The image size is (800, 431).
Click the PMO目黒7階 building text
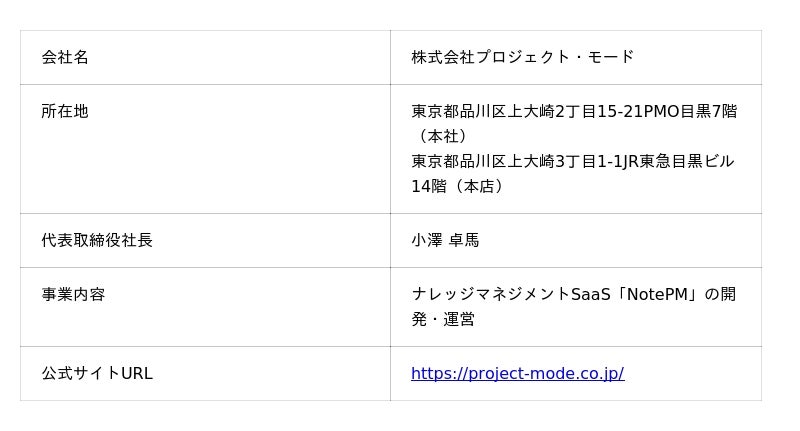pos(689,112)
